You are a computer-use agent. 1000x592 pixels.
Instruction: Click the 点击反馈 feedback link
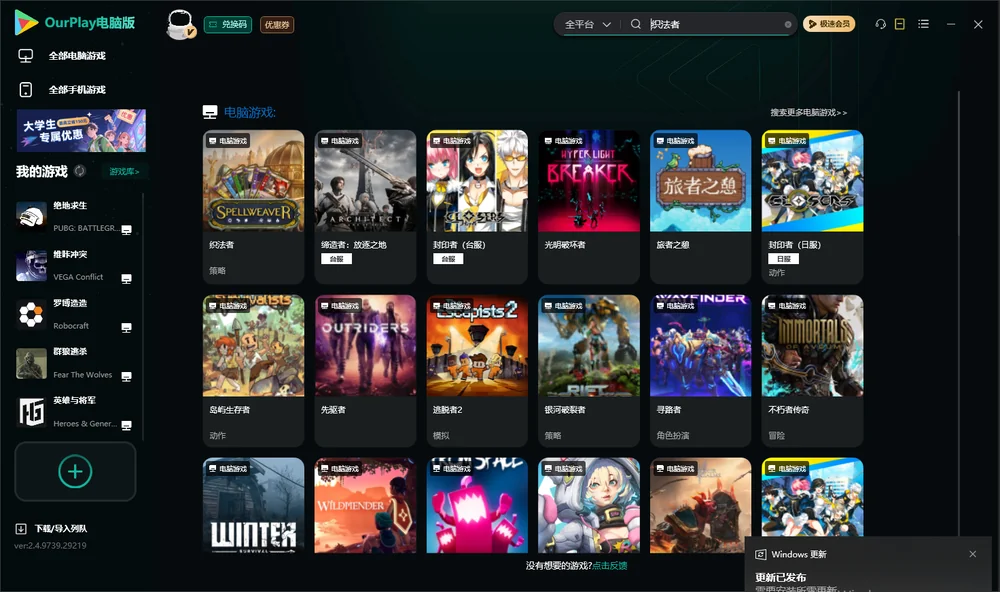[x=609, y=565]
